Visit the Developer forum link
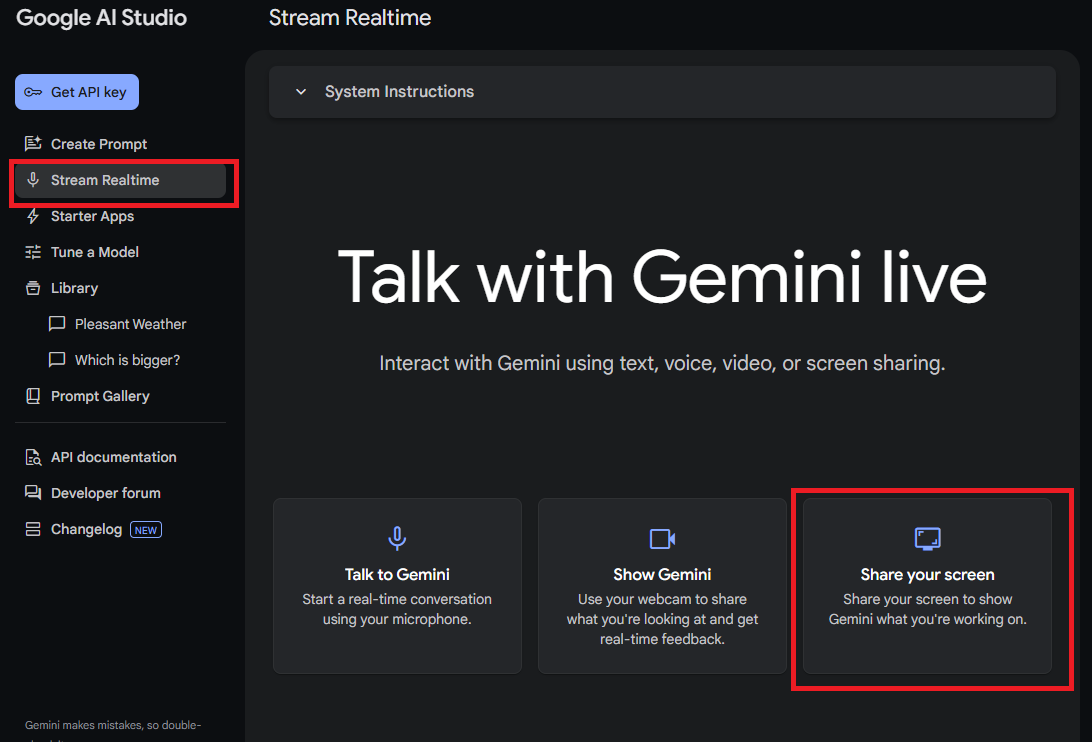 [120, 493]
